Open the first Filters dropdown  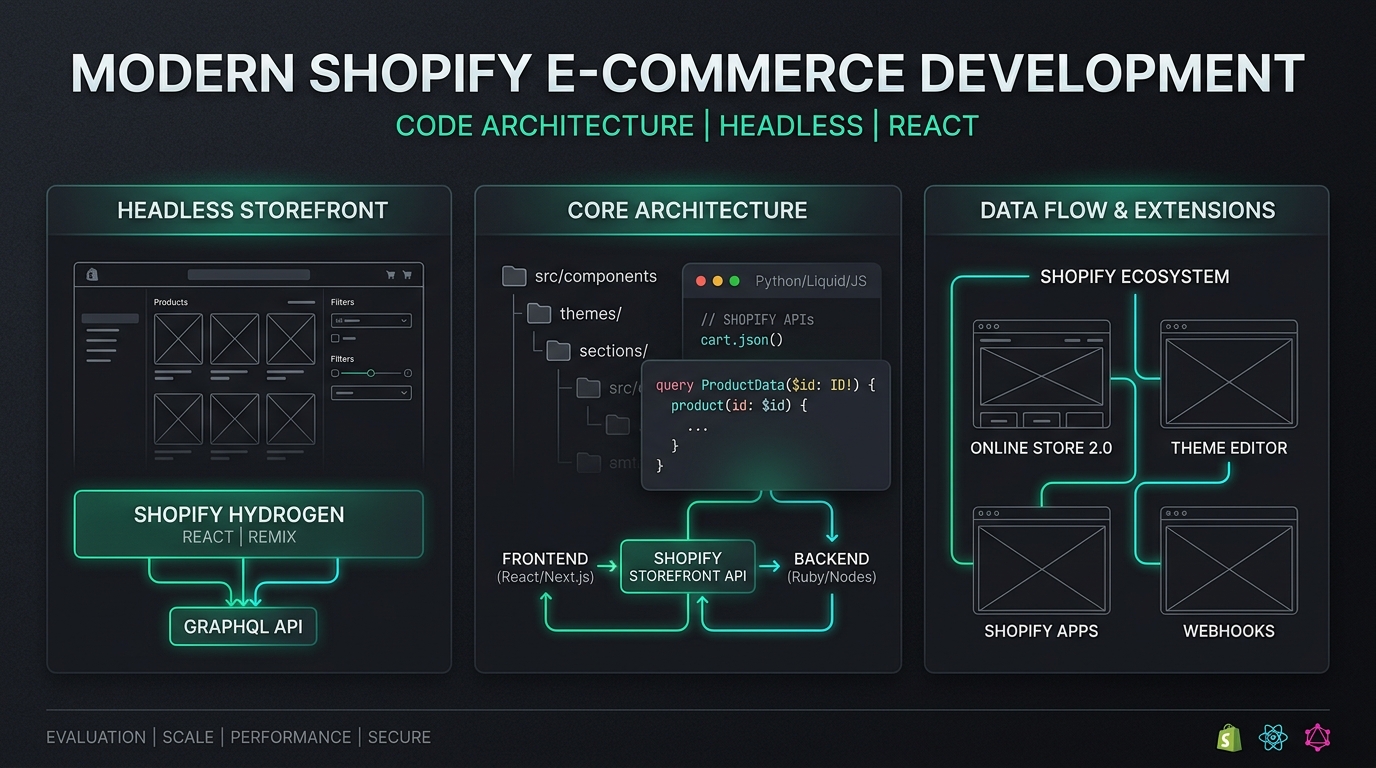(x=371, y=321)
